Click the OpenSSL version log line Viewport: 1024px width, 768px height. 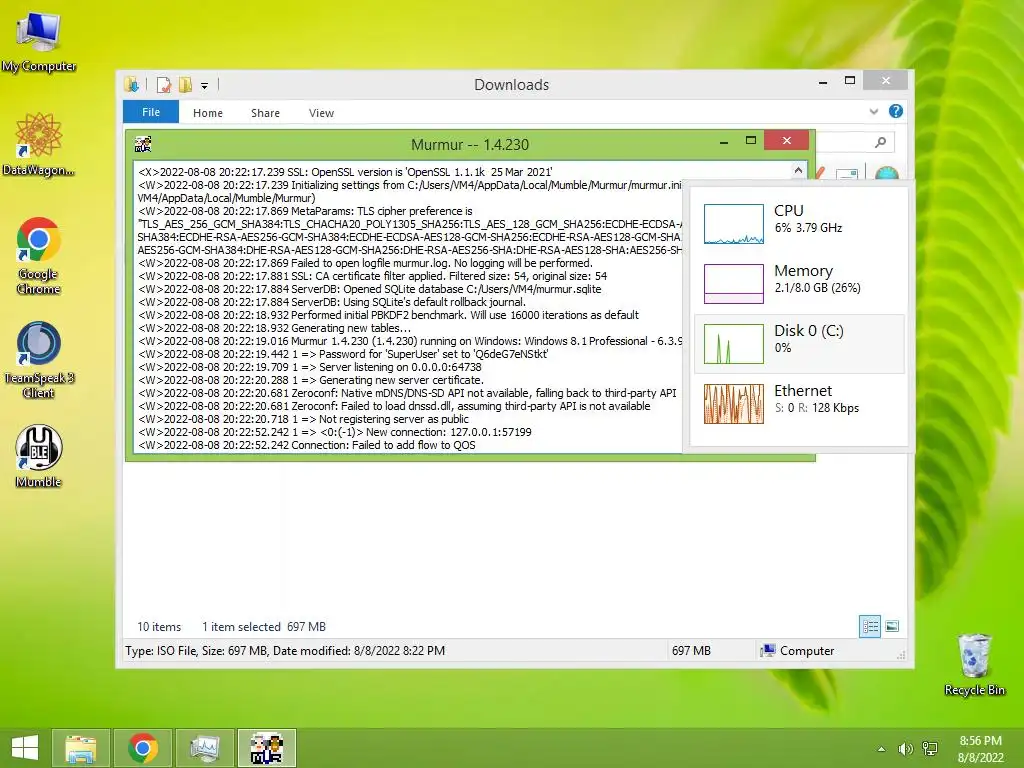345,172
